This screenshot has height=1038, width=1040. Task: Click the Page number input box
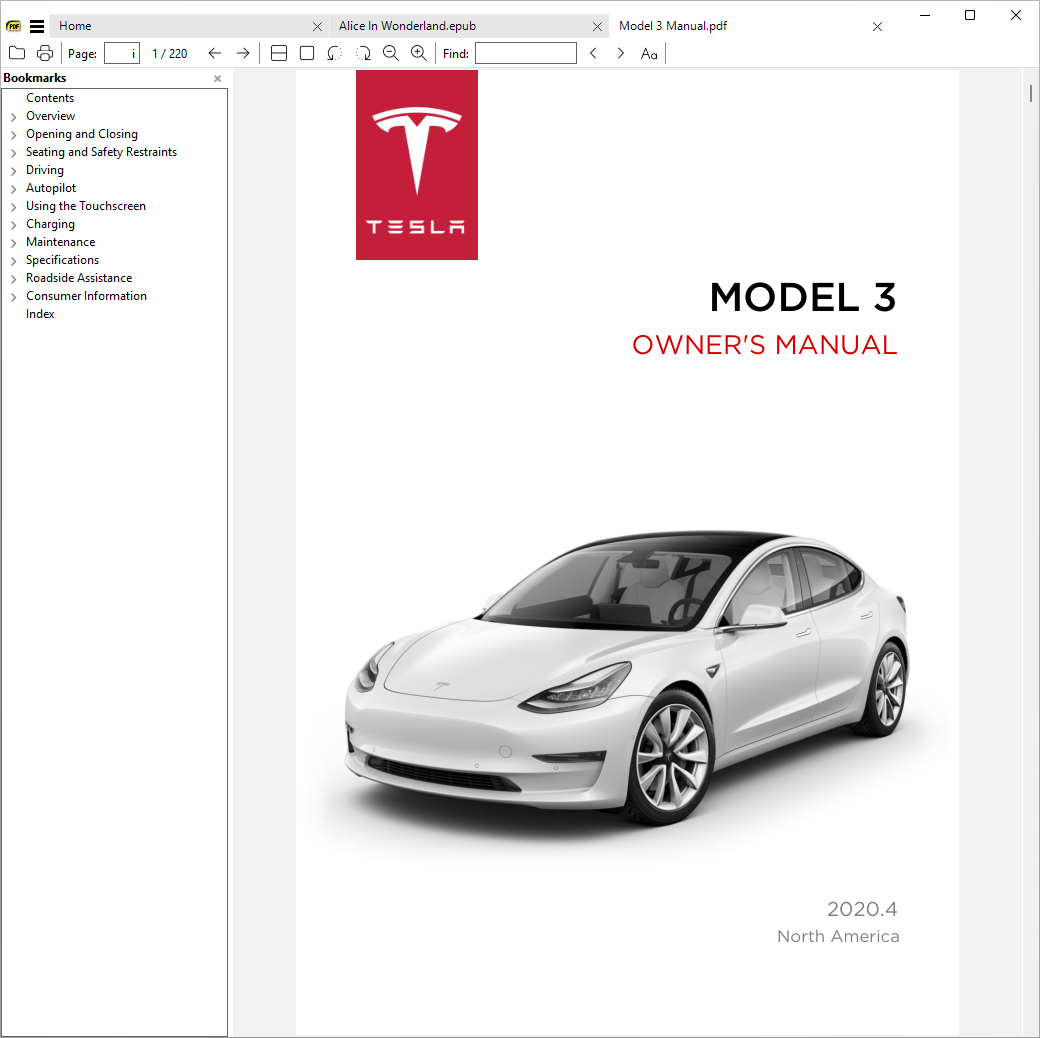[x=122, y=53]
